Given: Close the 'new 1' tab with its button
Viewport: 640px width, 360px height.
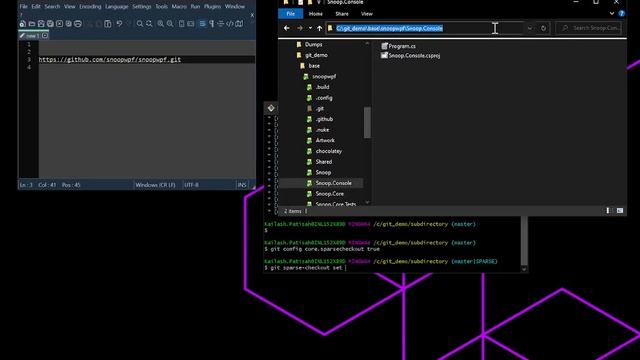Looking at the screenshot, I should [x=45, y=36].
